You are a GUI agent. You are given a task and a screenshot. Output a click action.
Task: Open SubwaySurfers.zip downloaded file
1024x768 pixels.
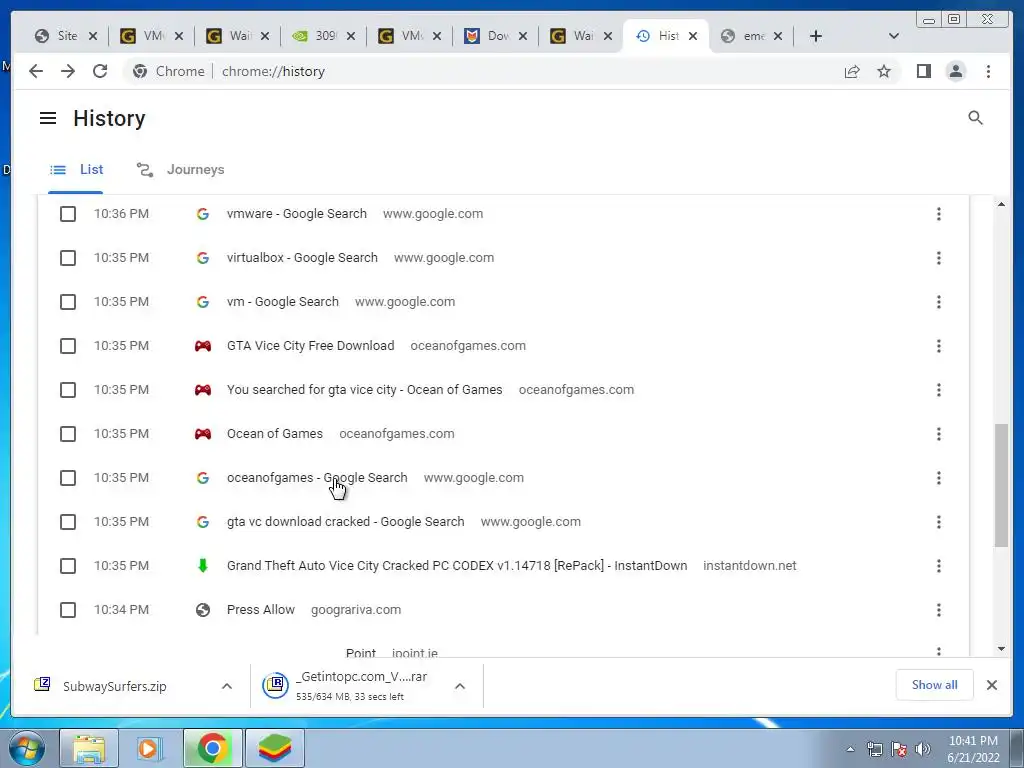coord(114,686)
